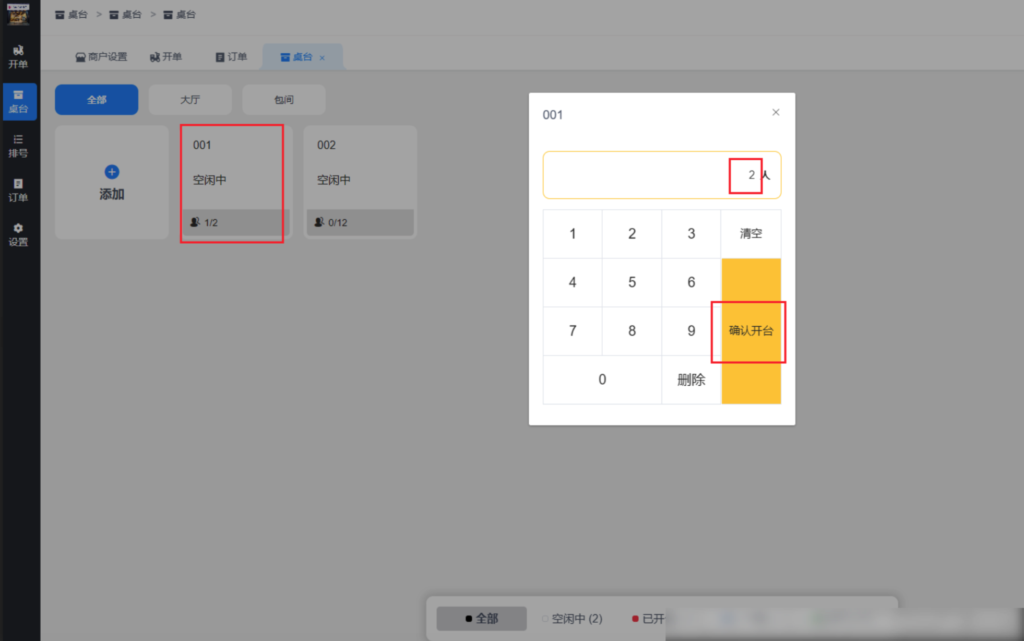Close the 001 dialog with the x

pos(776,112)
